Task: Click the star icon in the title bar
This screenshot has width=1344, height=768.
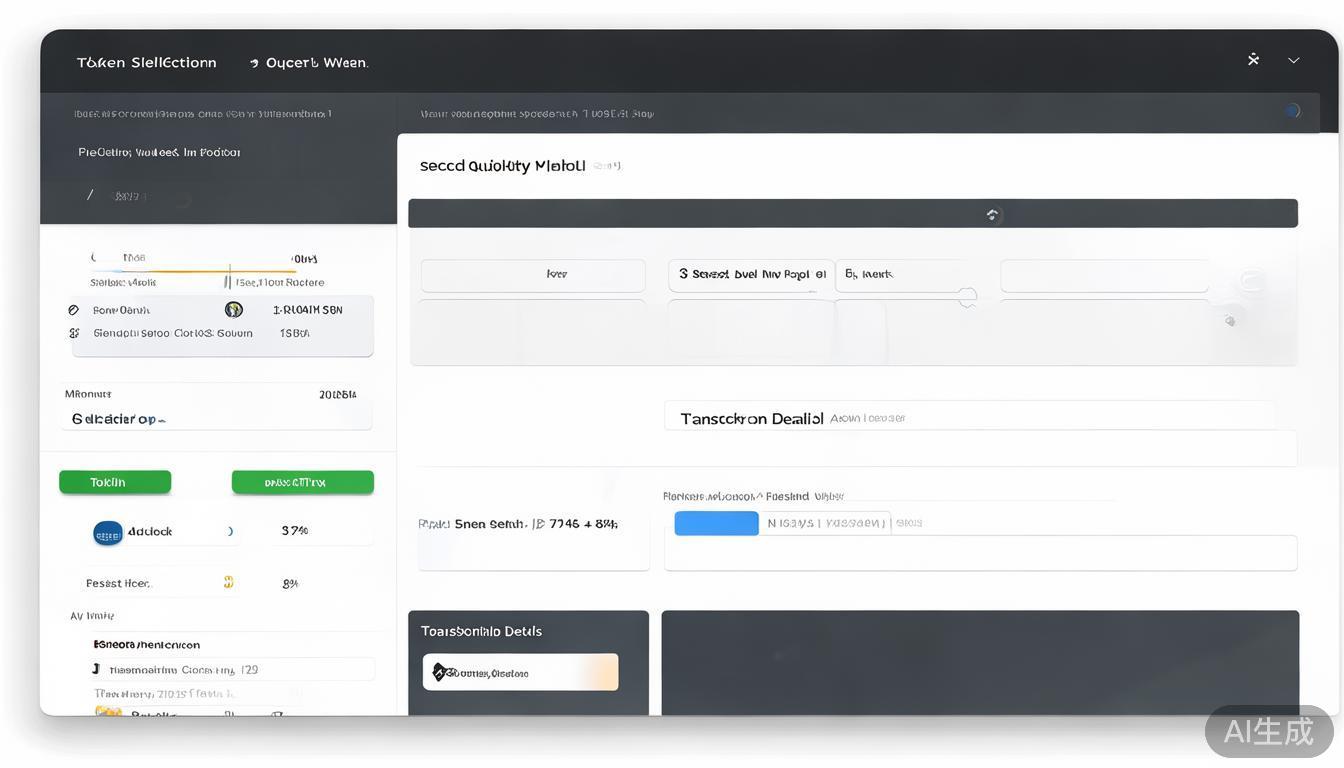Action: [1253, 60]
